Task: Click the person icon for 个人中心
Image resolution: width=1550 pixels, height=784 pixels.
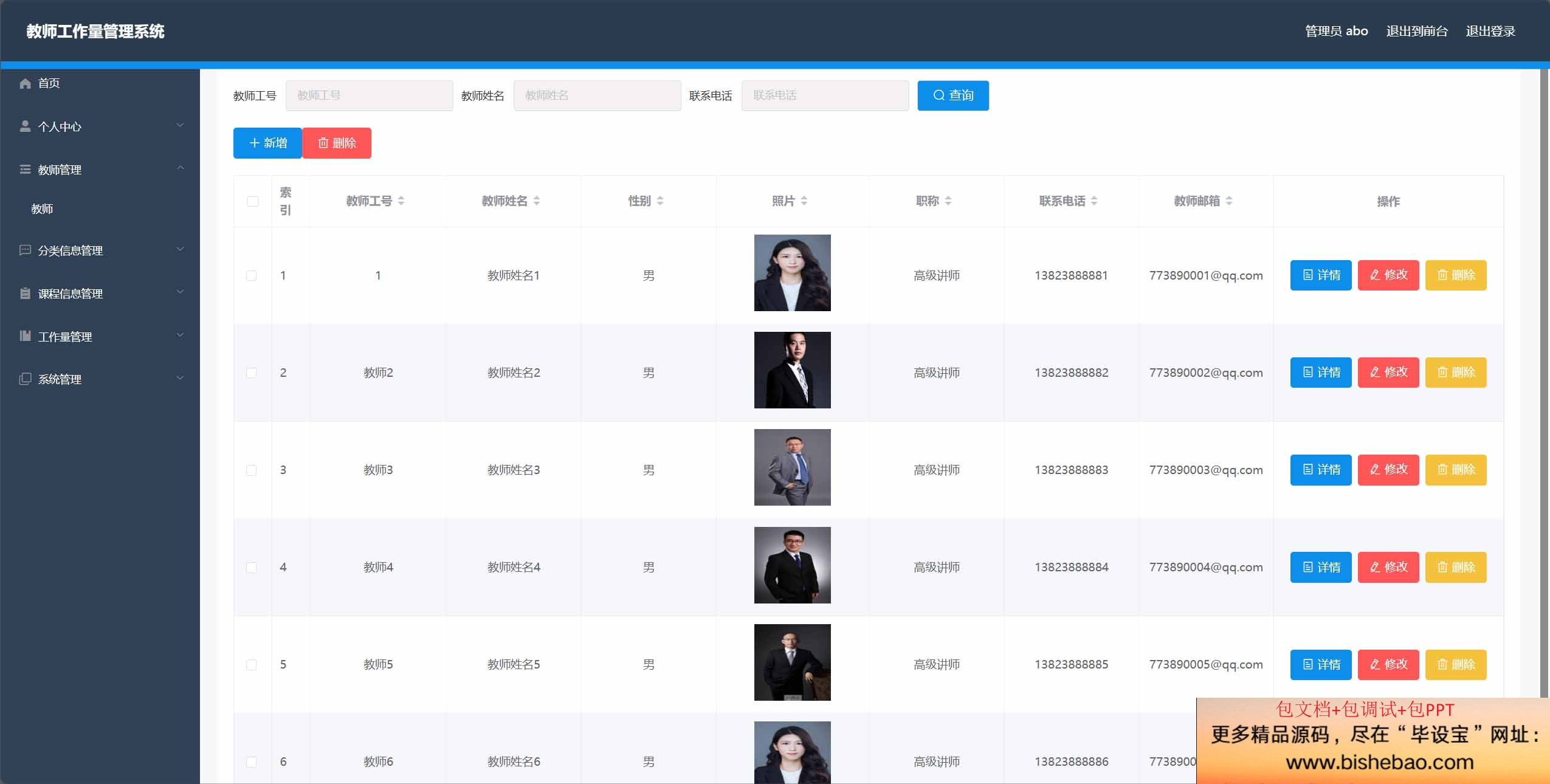Action: [x=25, y=126]
